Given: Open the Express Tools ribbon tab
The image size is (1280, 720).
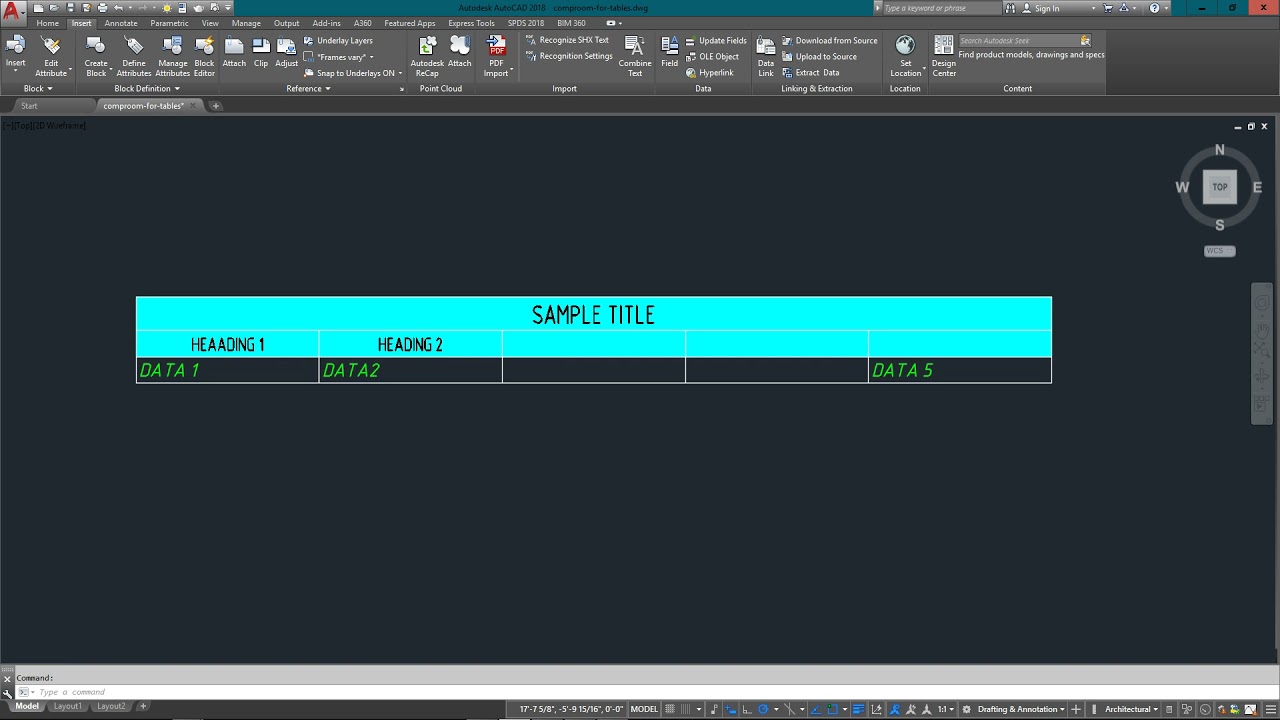Looking at the screenshot, I should click(471, 23).
